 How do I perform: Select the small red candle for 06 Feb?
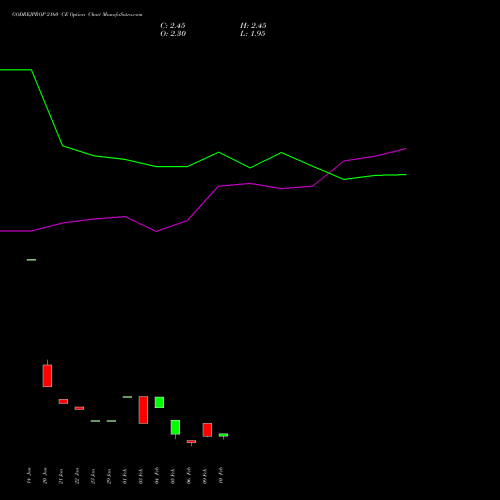point(191,442)
